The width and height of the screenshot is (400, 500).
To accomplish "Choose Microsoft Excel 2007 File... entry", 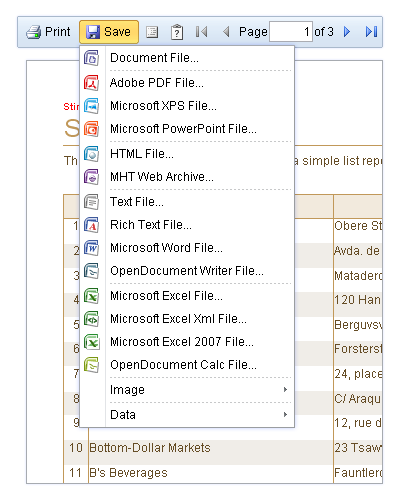I will click(187, 342).
